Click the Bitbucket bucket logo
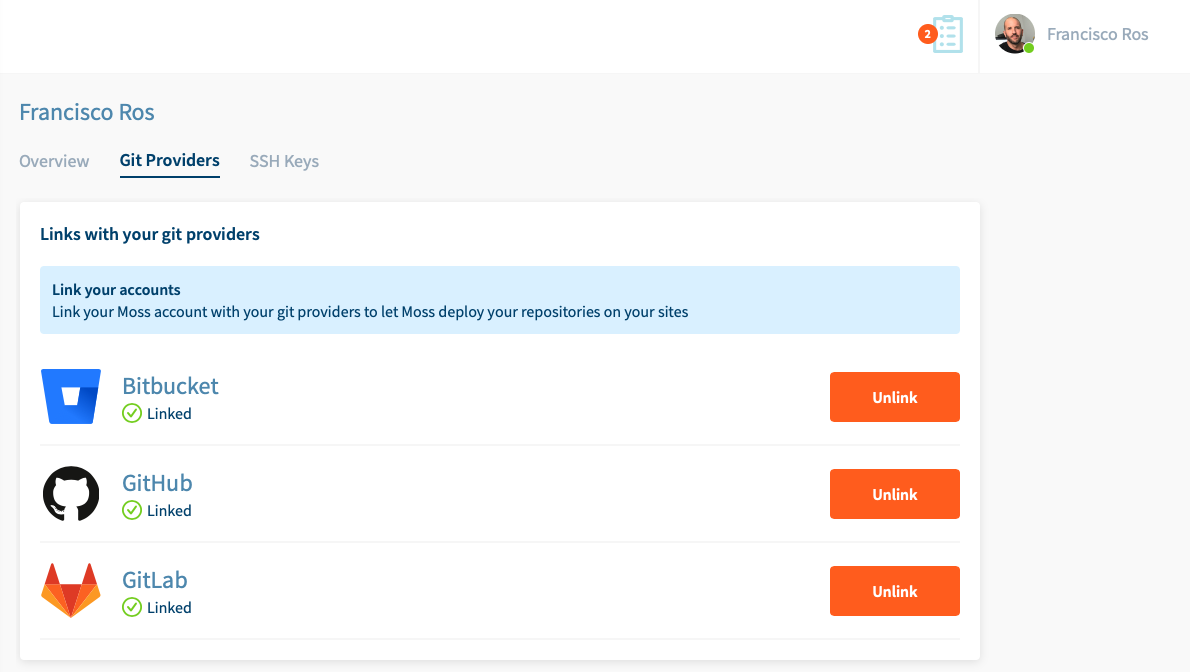 click(x=71, y=396)
